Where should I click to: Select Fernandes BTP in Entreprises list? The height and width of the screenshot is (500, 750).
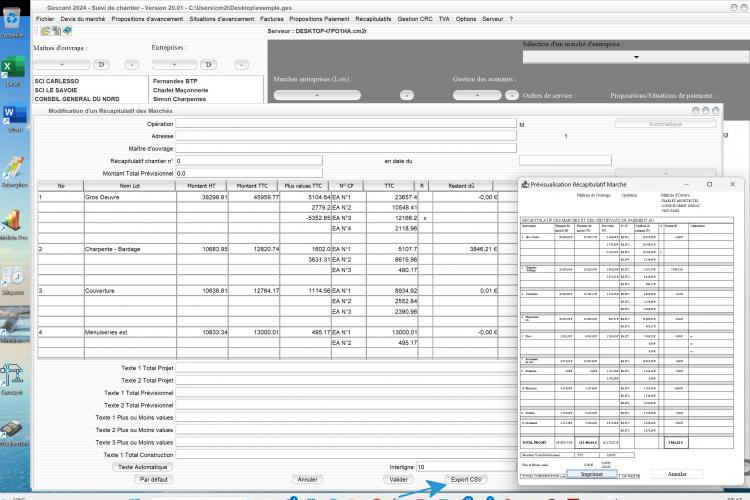click(175, 81)
